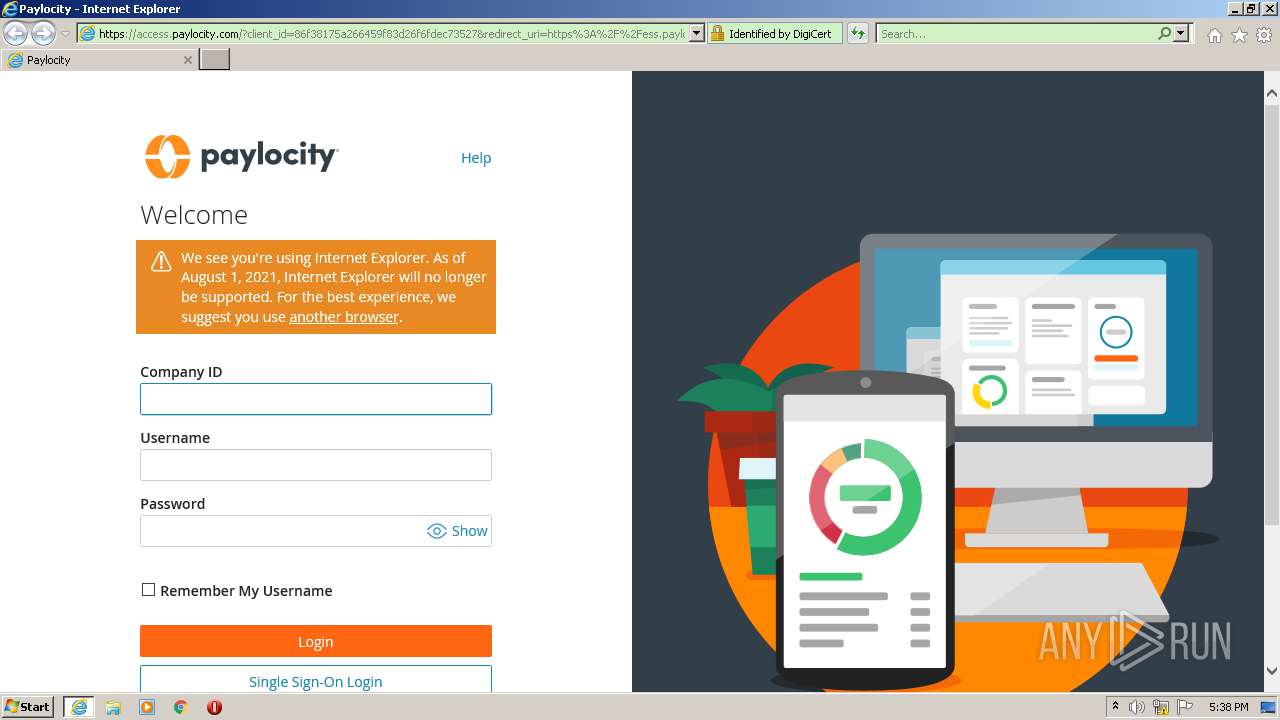The height and width of the screenshot is (720, 1280).
Task: Click the search magnifier icon
Action: click(x=1164, y=34)
